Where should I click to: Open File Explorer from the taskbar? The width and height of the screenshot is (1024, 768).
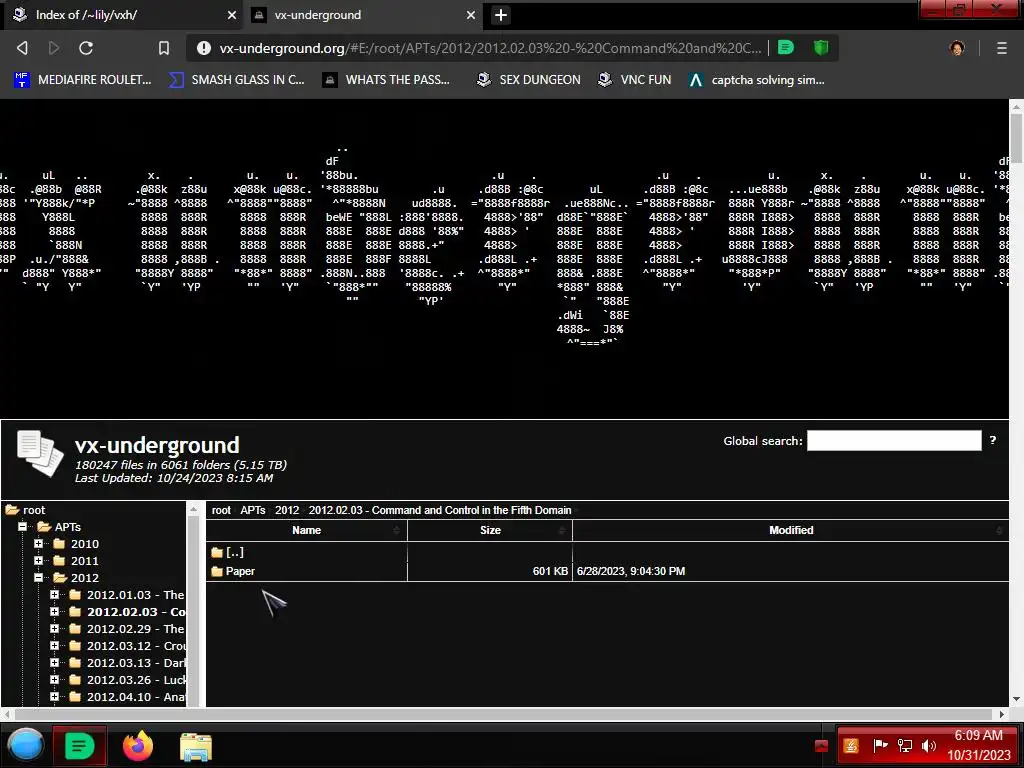pos(195,747)
